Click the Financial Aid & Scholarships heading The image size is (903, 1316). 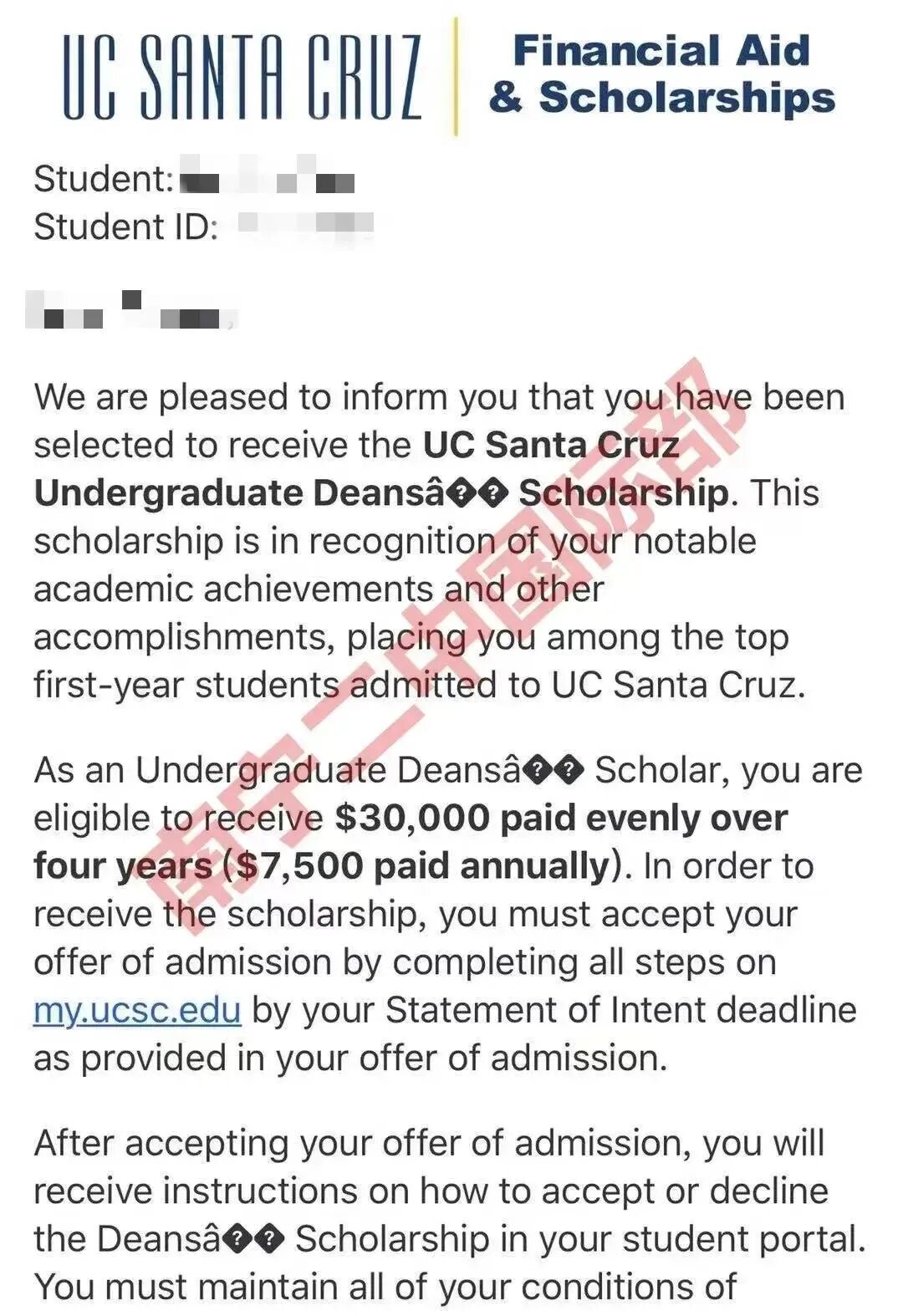pos(661,74)
